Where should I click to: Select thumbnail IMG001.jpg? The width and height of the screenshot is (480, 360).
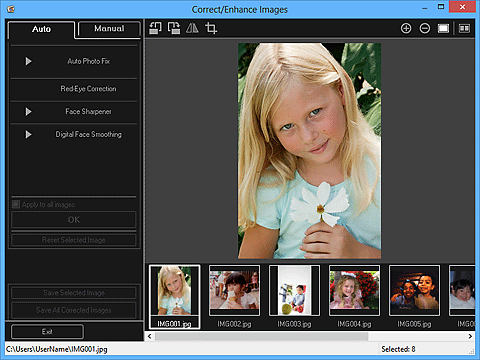[x=174, y=297]
